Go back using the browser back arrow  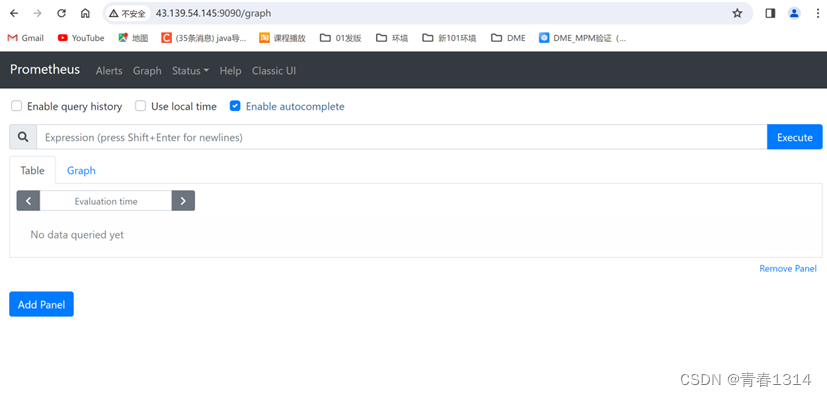pos(14,14)
